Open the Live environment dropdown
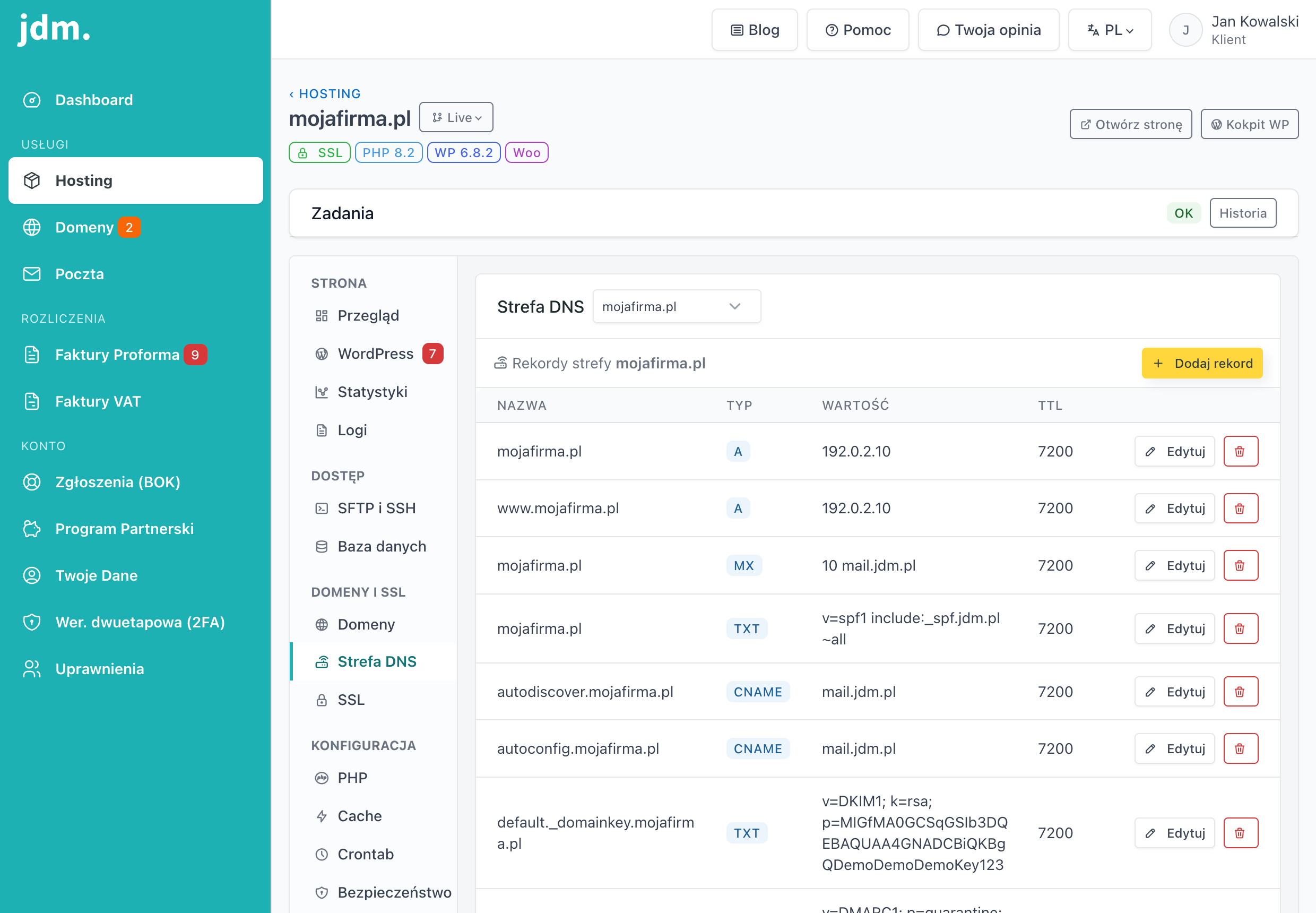 [456, 117]
